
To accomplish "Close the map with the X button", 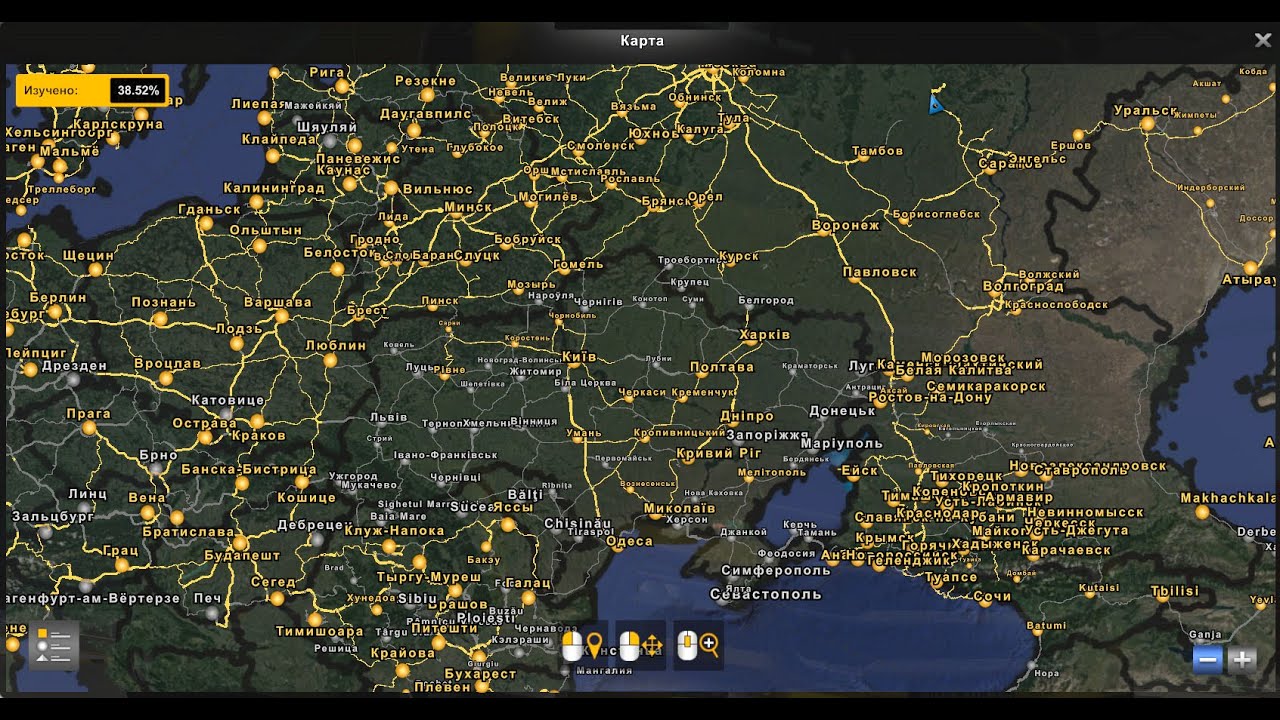I will coord(1262,40).
